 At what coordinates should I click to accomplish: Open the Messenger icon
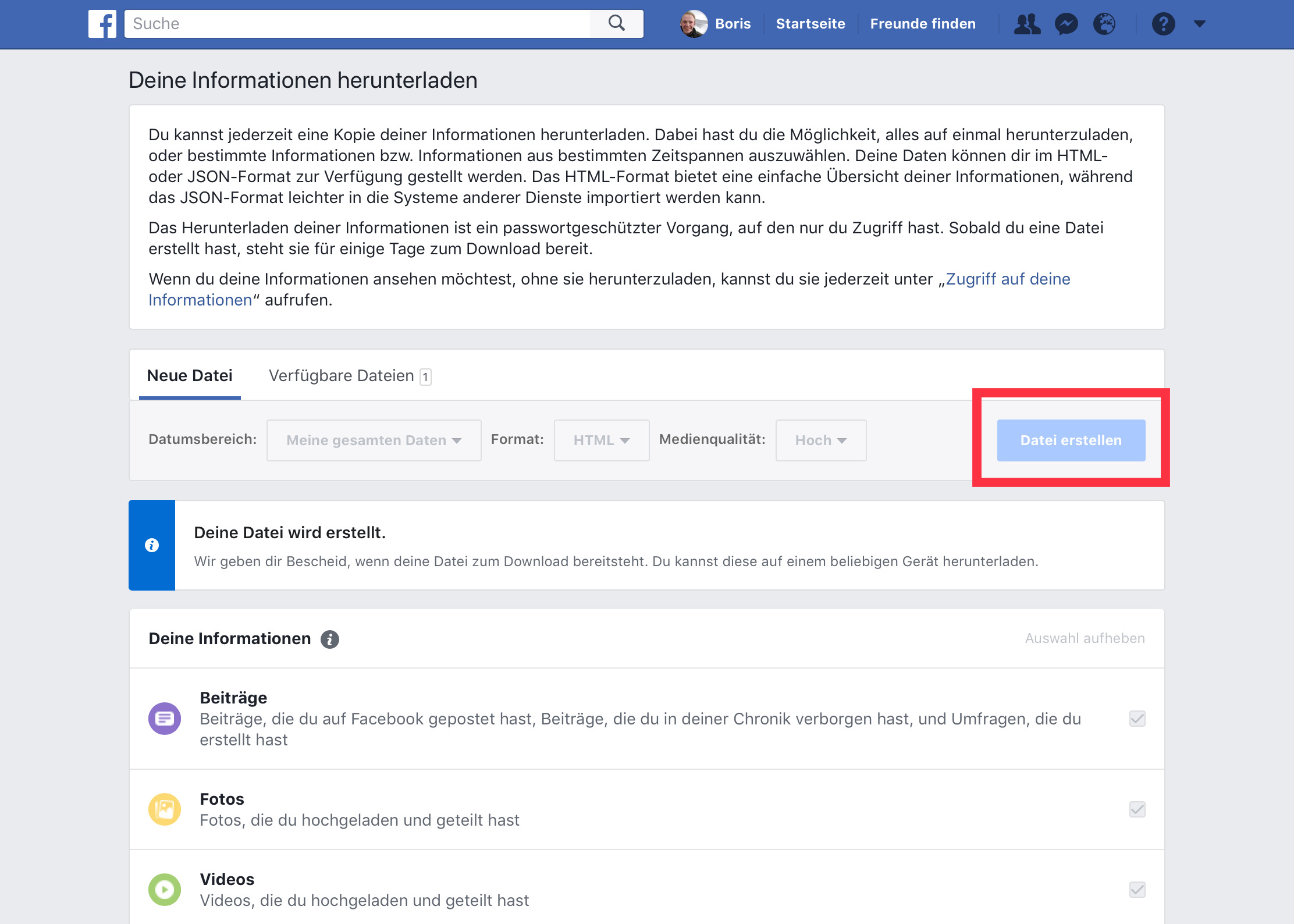point(1066,24)
